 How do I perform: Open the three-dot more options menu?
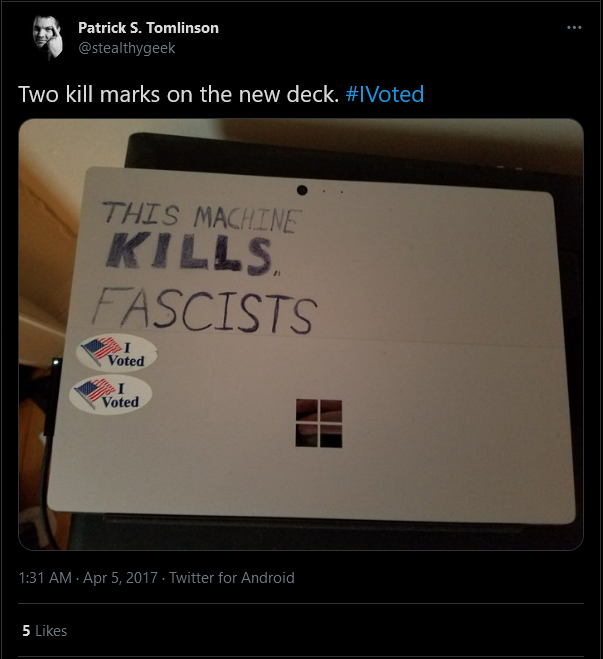click(x=574, y=28)
